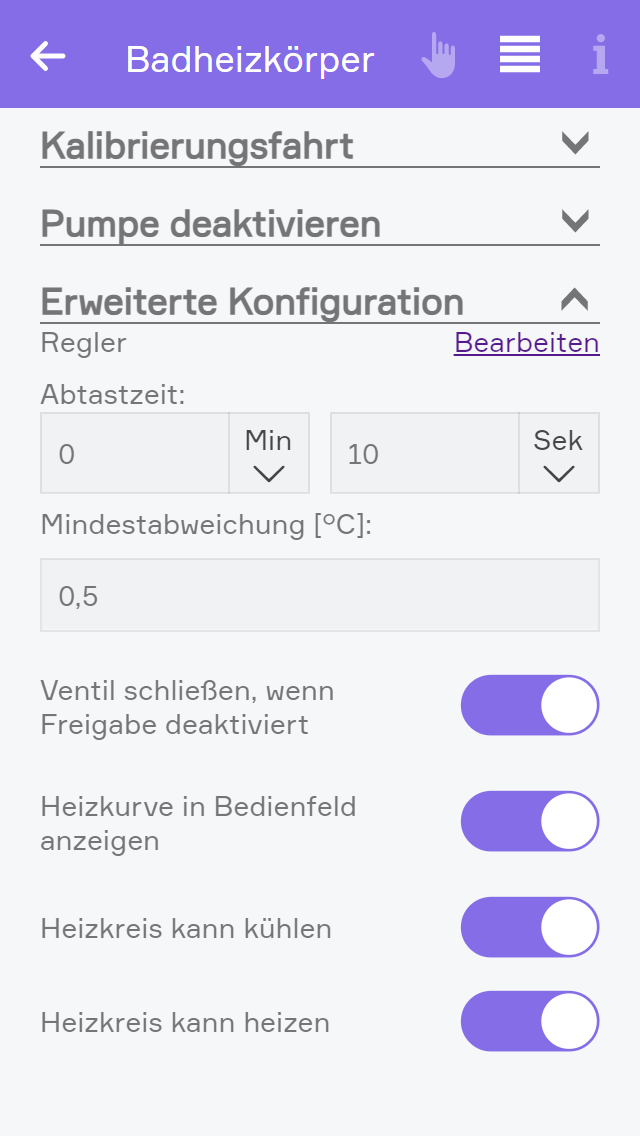Viewport: 640px width, 1136px height.
Task: Disable Heizkurve in Bedienfeld anzeigen
Action: (529, 821)
